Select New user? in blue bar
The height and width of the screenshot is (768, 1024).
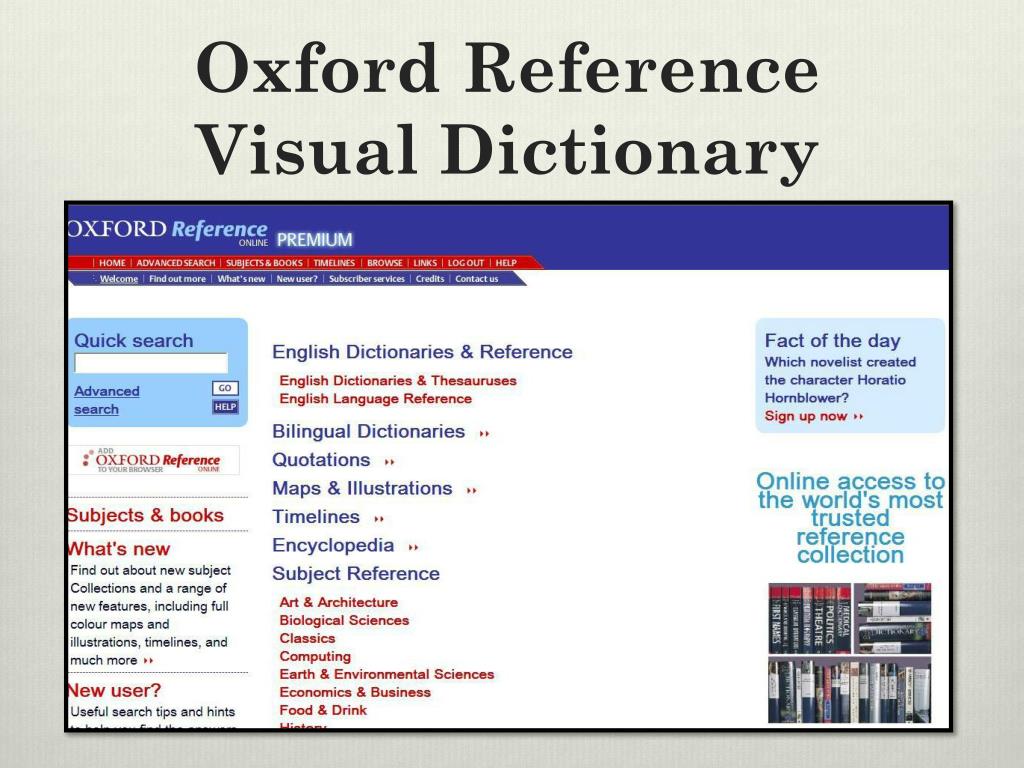[297, 279]
